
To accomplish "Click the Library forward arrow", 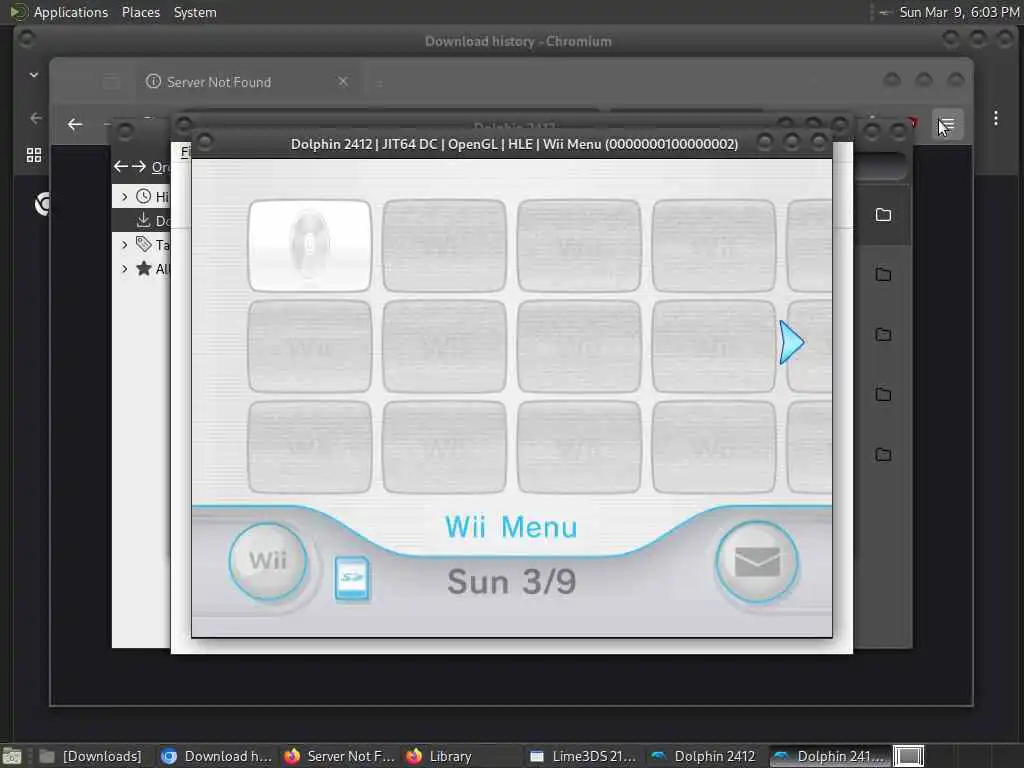I will click(138, 167).
